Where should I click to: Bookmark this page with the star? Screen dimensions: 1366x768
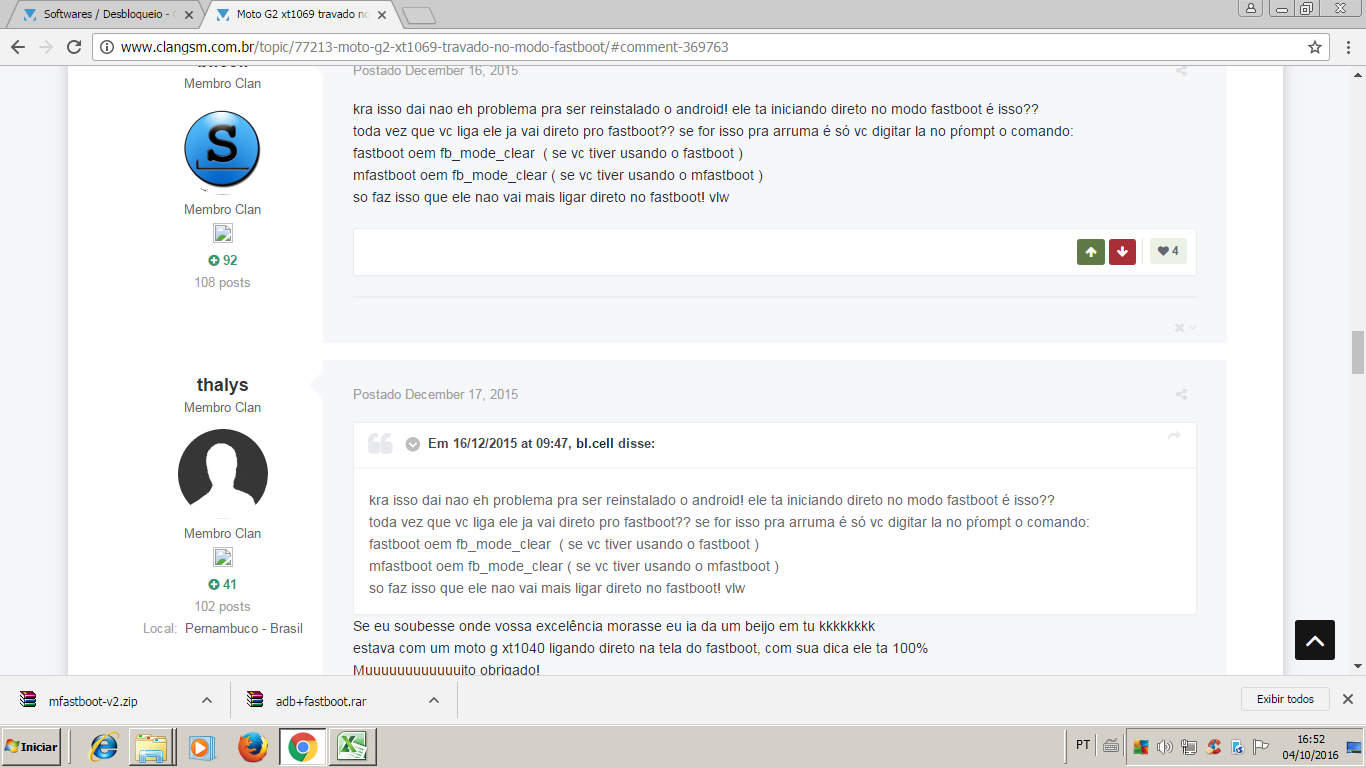pyautogui.click(x=1315, y=47)
